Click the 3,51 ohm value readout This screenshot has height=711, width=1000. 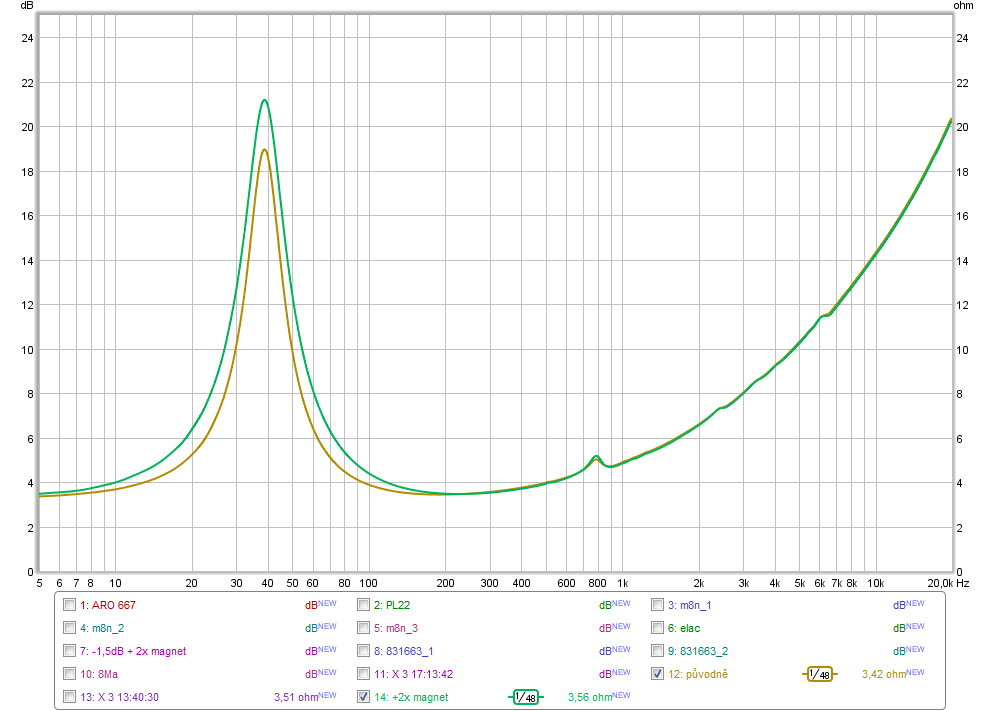[296, 697]
